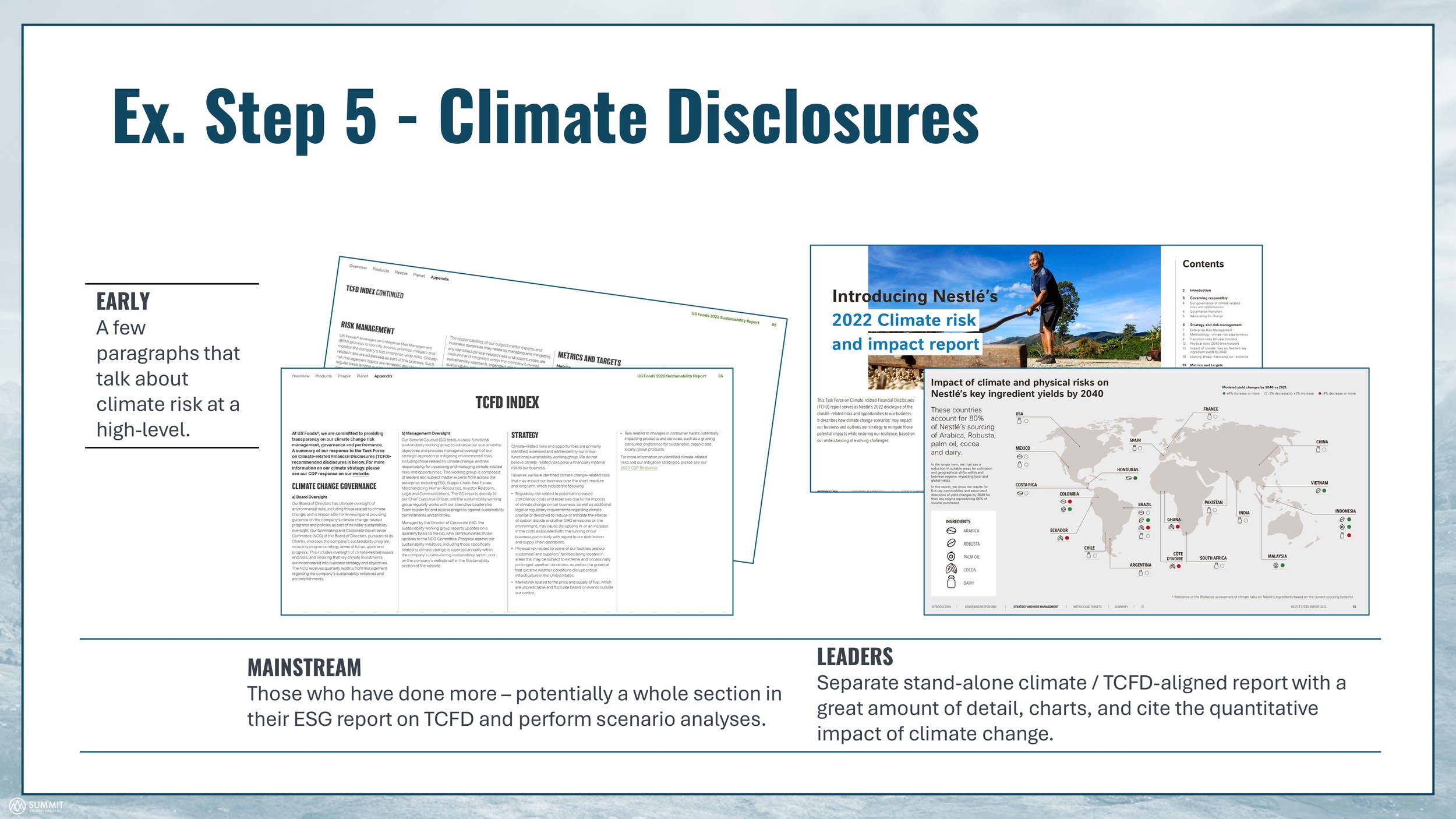Click the 'GHANA' label on the map
Image resolution: width=1456 pixels, height=819 pixels.
[x=1174, y=520]
